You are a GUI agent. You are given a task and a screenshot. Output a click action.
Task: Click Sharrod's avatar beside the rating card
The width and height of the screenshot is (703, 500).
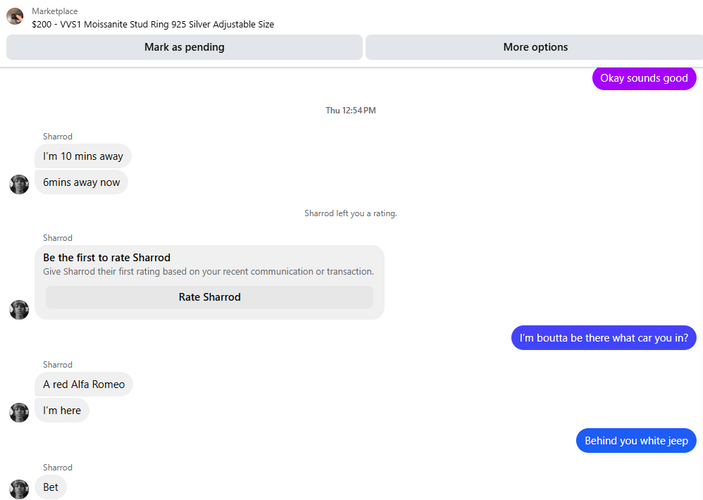19,310
